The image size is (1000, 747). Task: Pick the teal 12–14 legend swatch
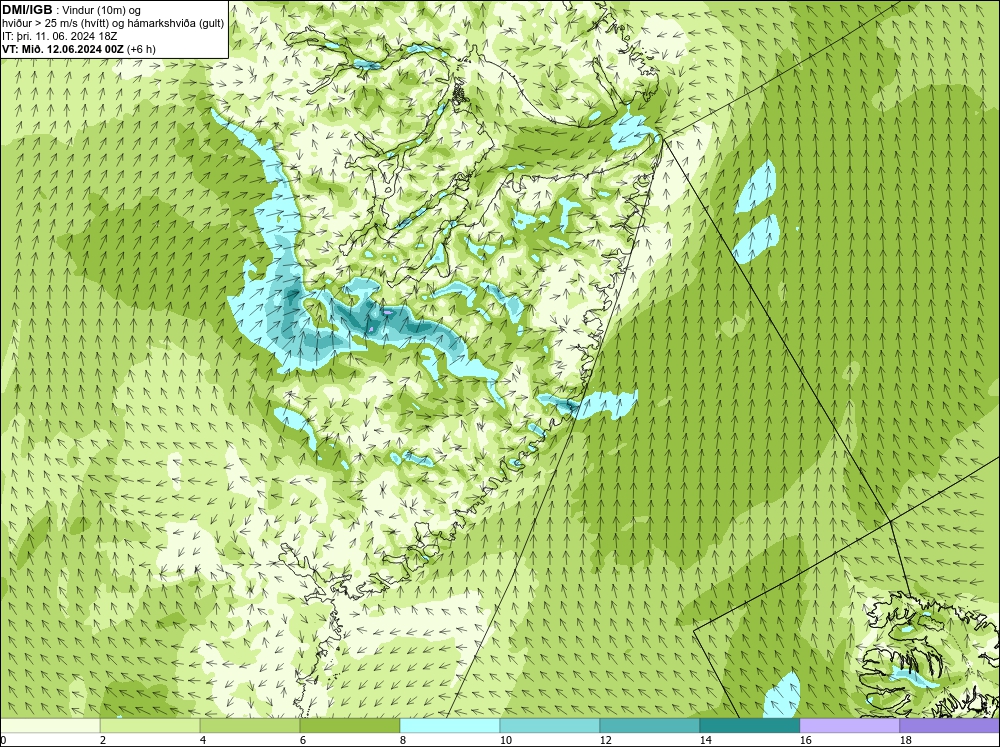point(650,726)
